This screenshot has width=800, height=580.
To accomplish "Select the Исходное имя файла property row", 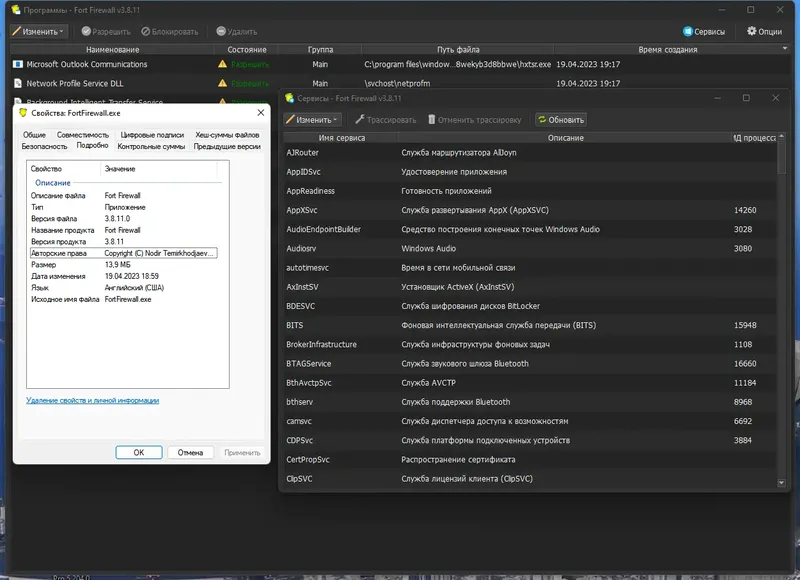I will click(124, 299).
